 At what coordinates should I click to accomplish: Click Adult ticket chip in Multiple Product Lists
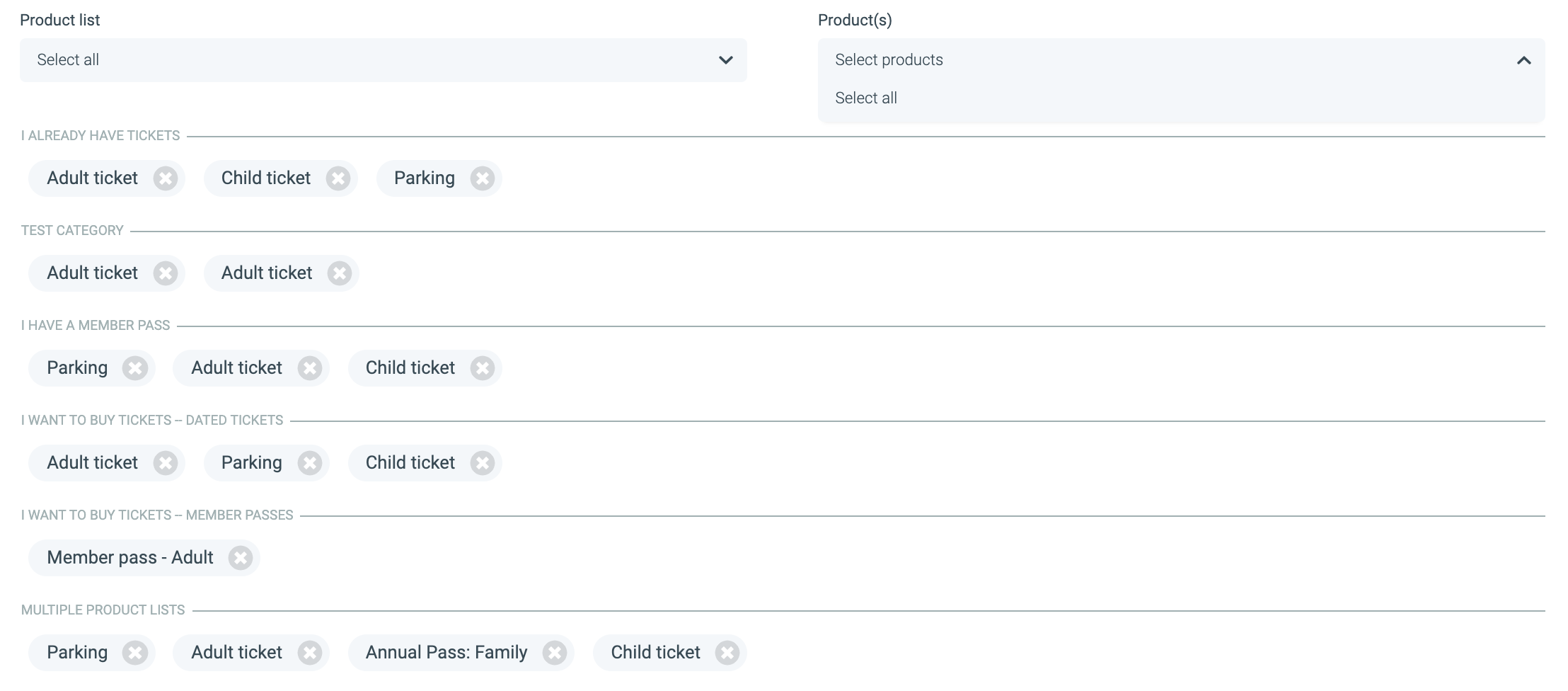236,653
